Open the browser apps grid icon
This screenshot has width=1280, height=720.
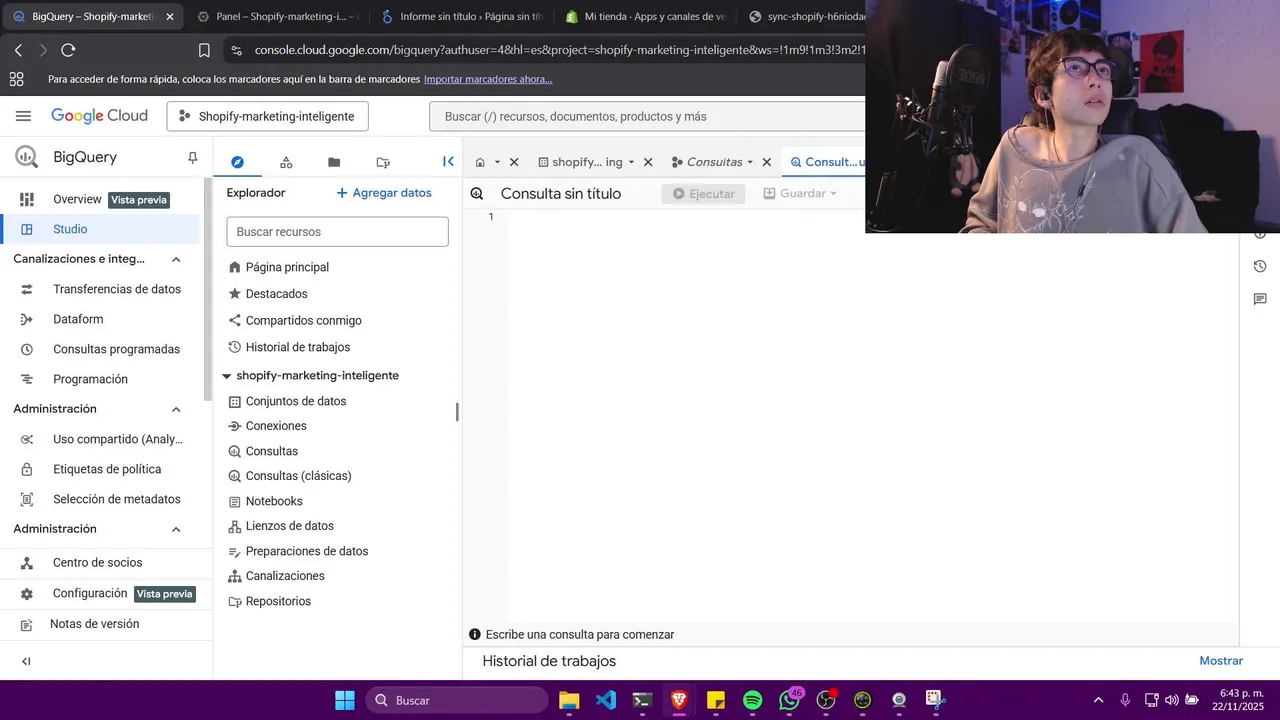click(x=16, y=79)
